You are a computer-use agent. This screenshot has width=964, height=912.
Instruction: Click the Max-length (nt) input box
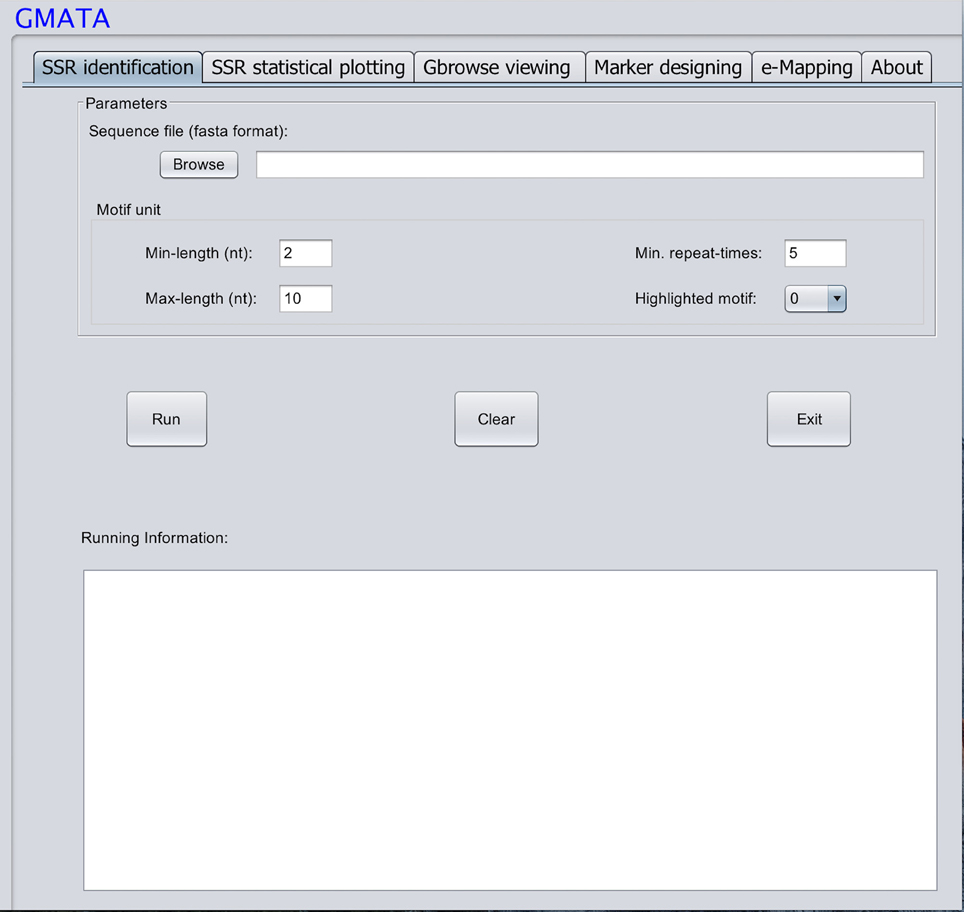[x=305, y=299]
